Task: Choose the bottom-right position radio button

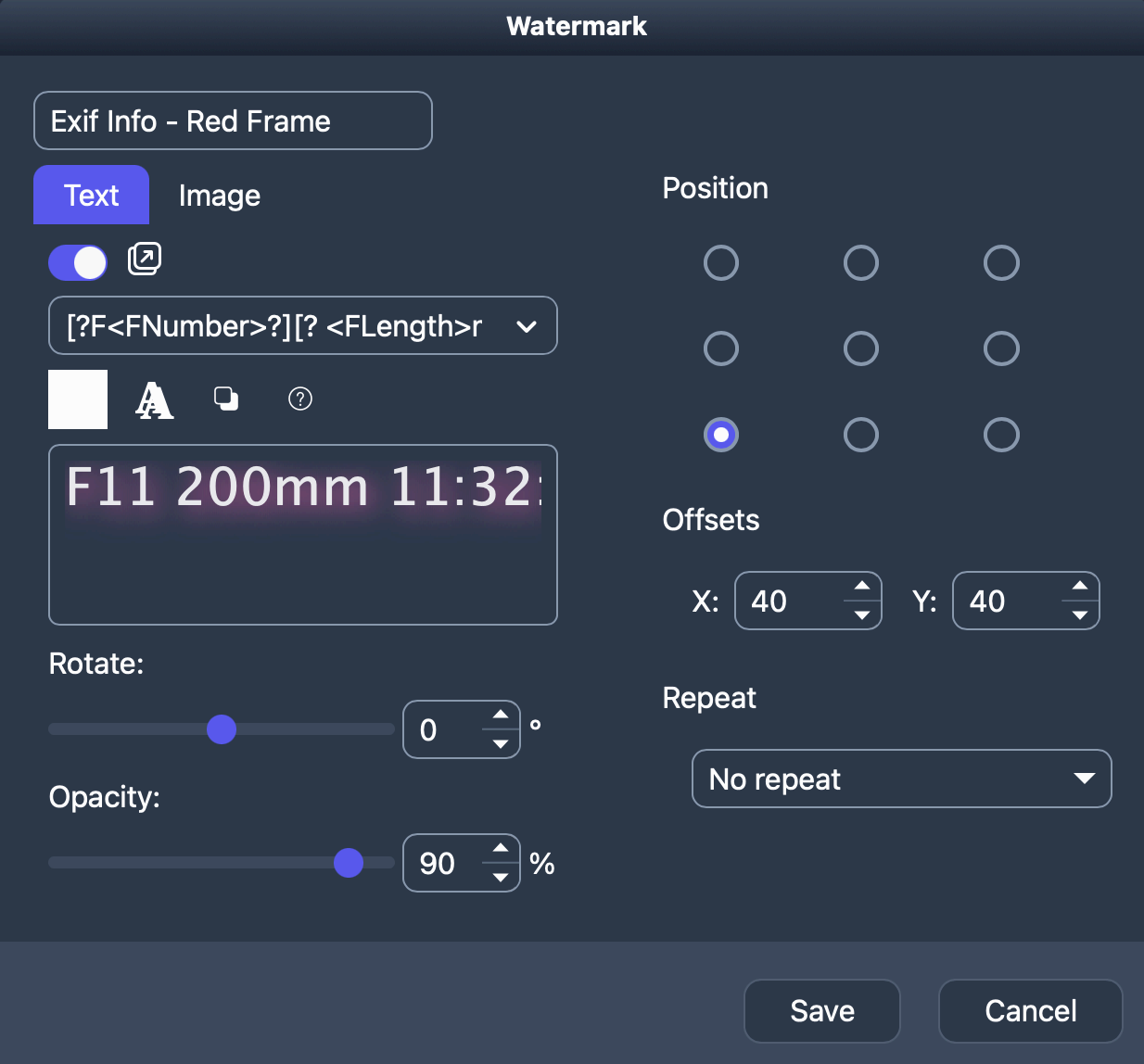Action: point(1001,435)
